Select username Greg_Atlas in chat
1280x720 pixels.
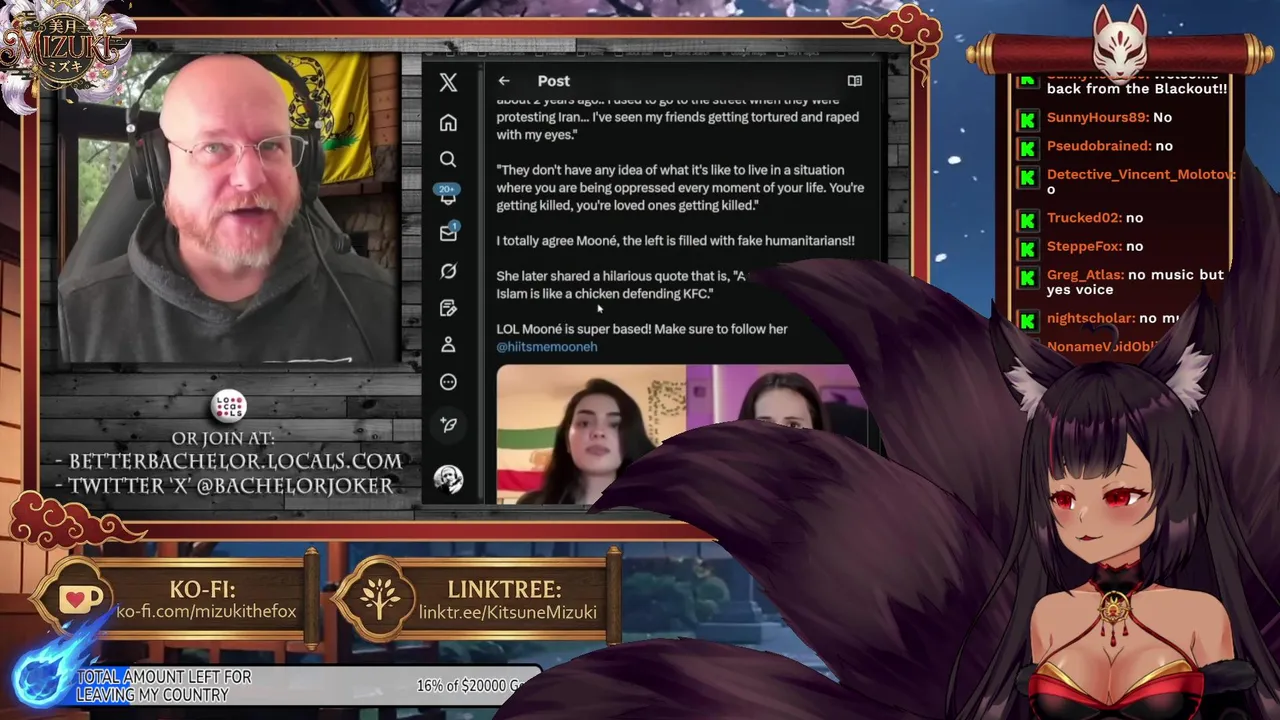coord(1086,275)
